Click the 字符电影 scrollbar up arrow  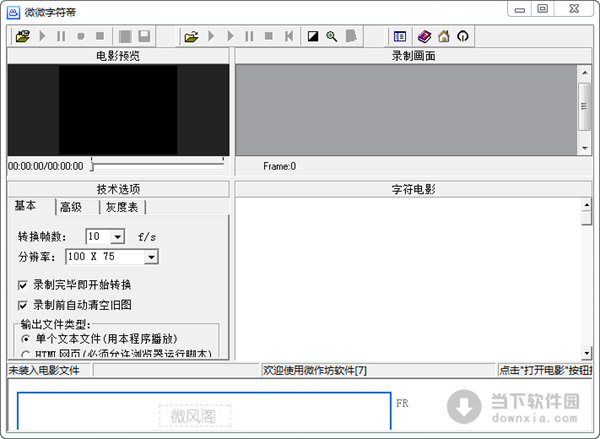(x=586, y=205)
